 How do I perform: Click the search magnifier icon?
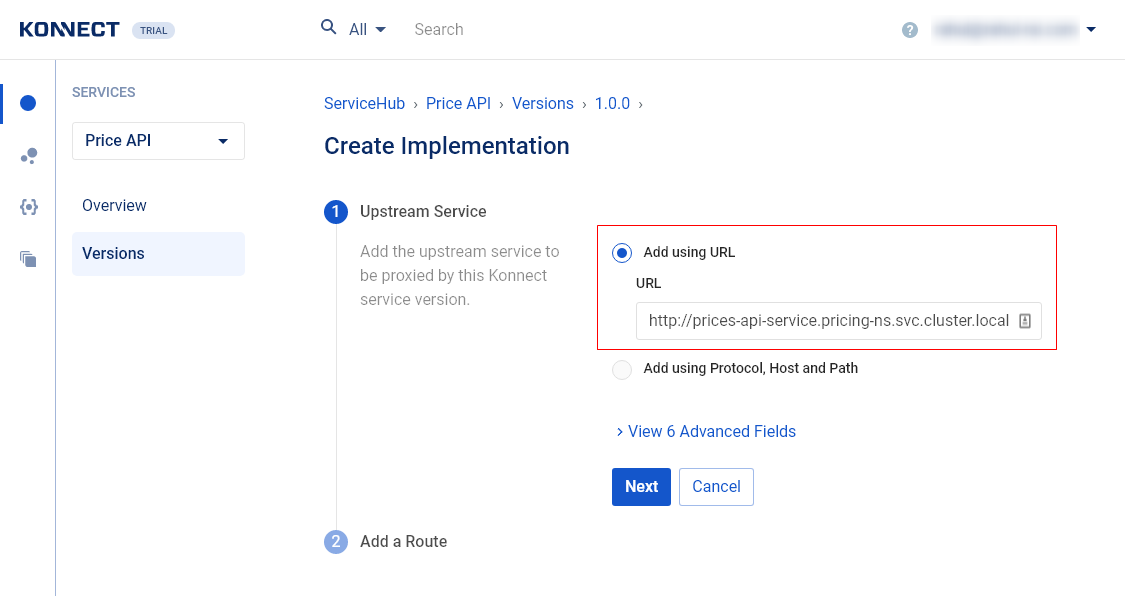tap(329, 27)
